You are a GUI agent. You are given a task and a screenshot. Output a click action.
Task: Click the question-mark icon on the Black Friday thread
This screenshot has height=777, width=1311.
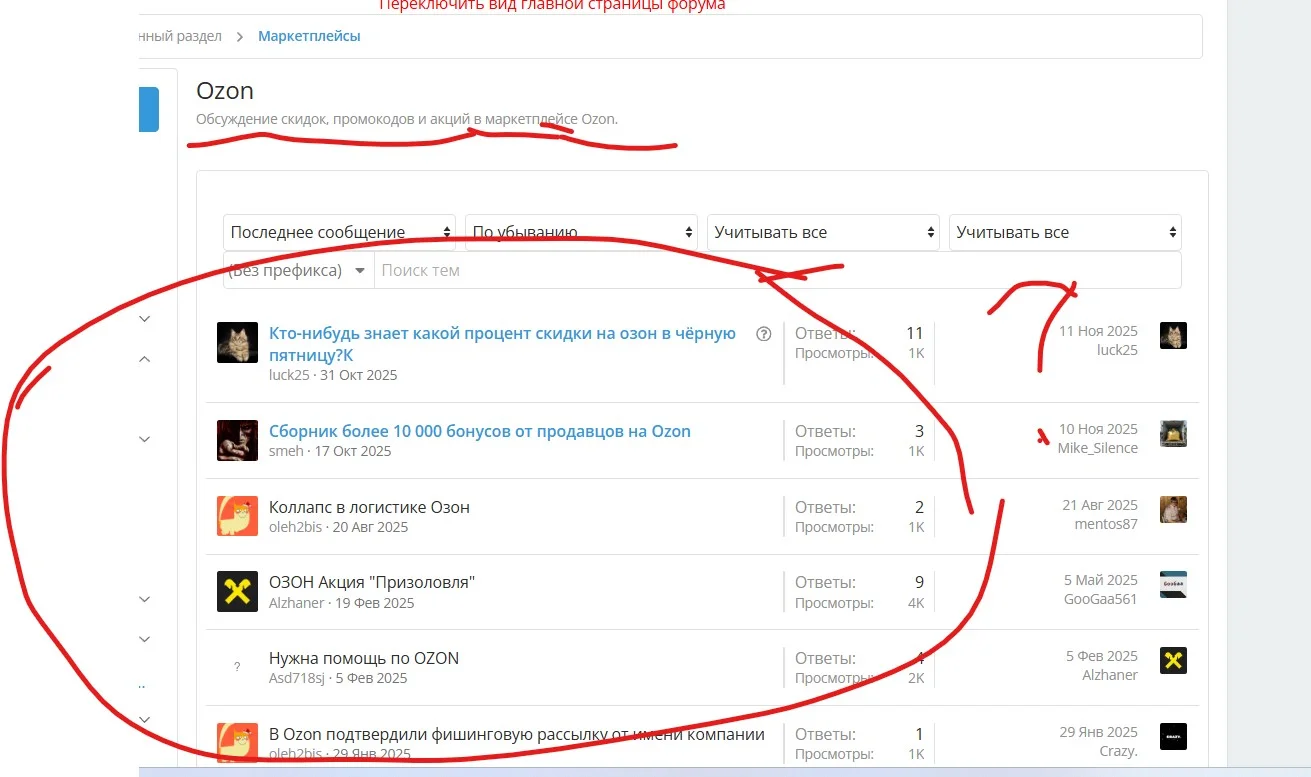764,334
